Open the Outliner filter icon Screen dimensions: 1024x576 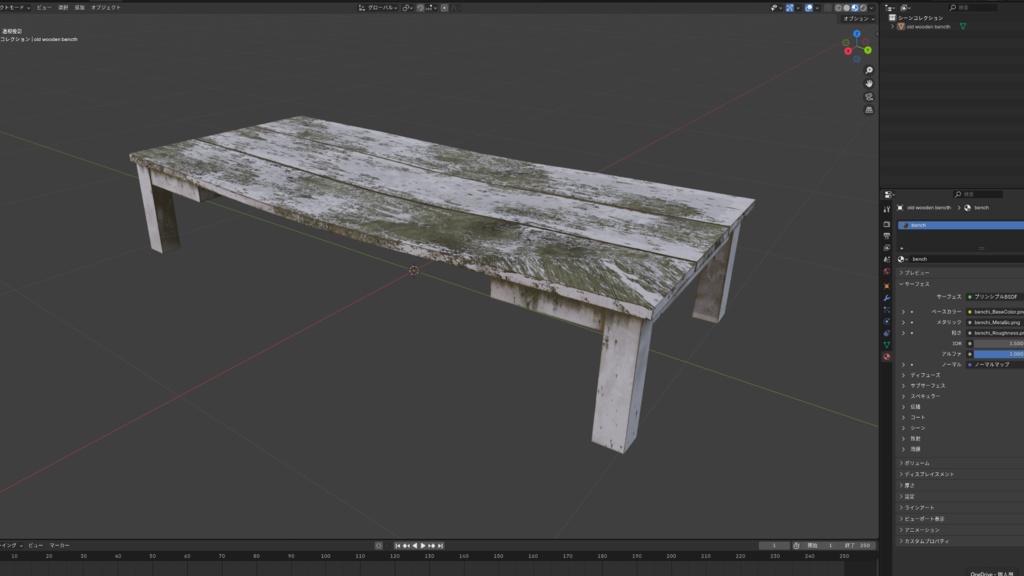coord(904,7)
